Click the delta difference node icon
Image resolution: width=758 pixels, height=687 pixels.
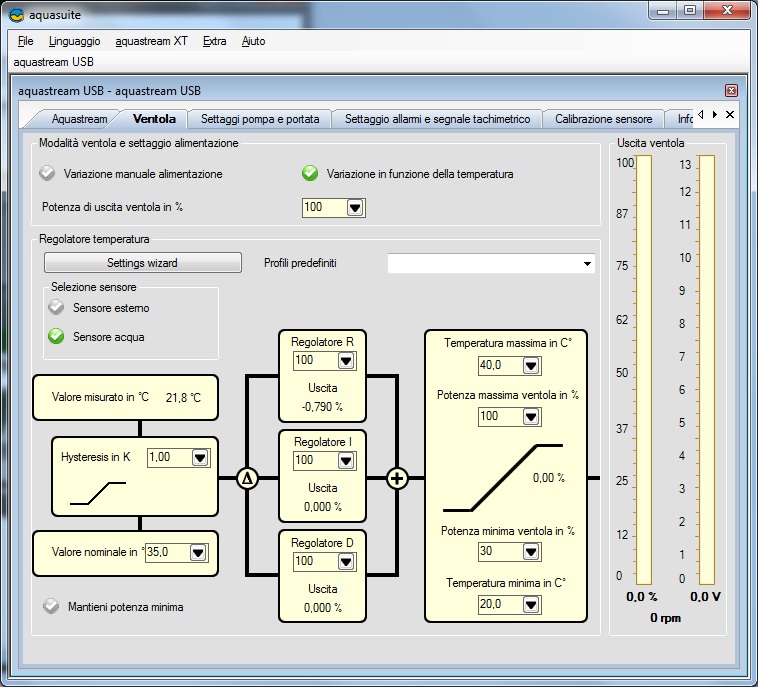click(x=247, y=479)
